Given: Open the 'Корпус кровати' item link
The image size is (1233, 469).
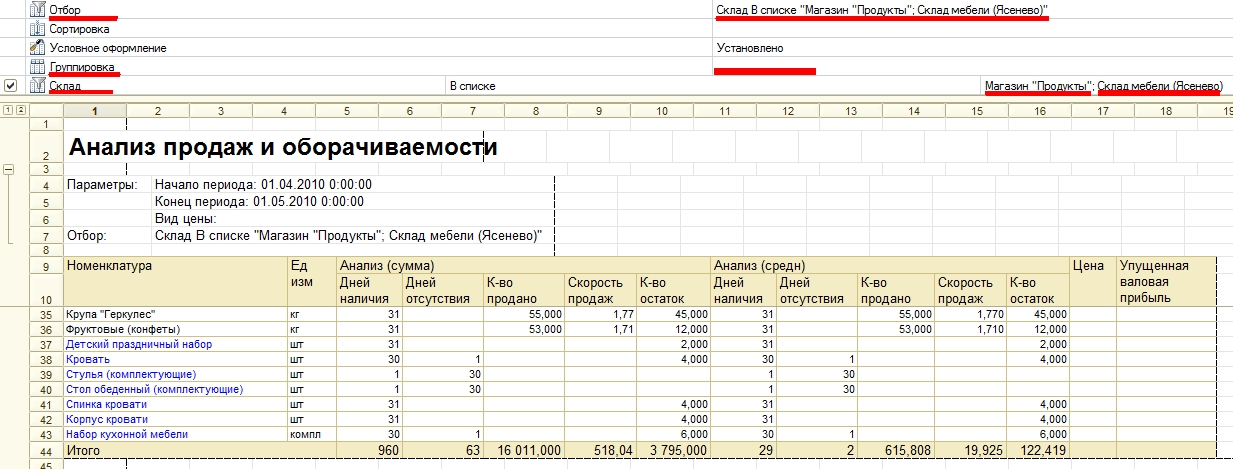Looking at the screenshot, I should 106,419.
